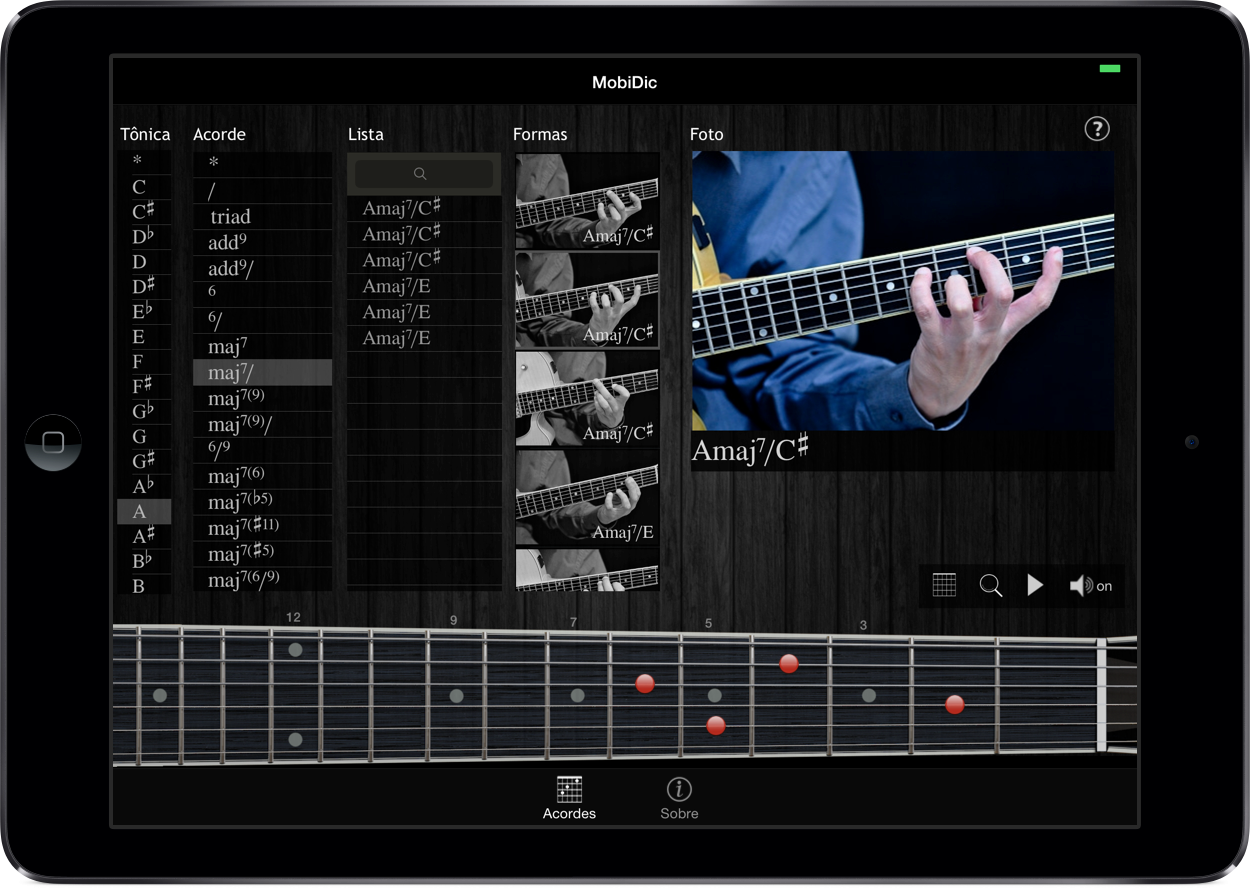The image size is (1250, 888).
Task: Click the large chord photo in Foto
Action: click(903, 291)
